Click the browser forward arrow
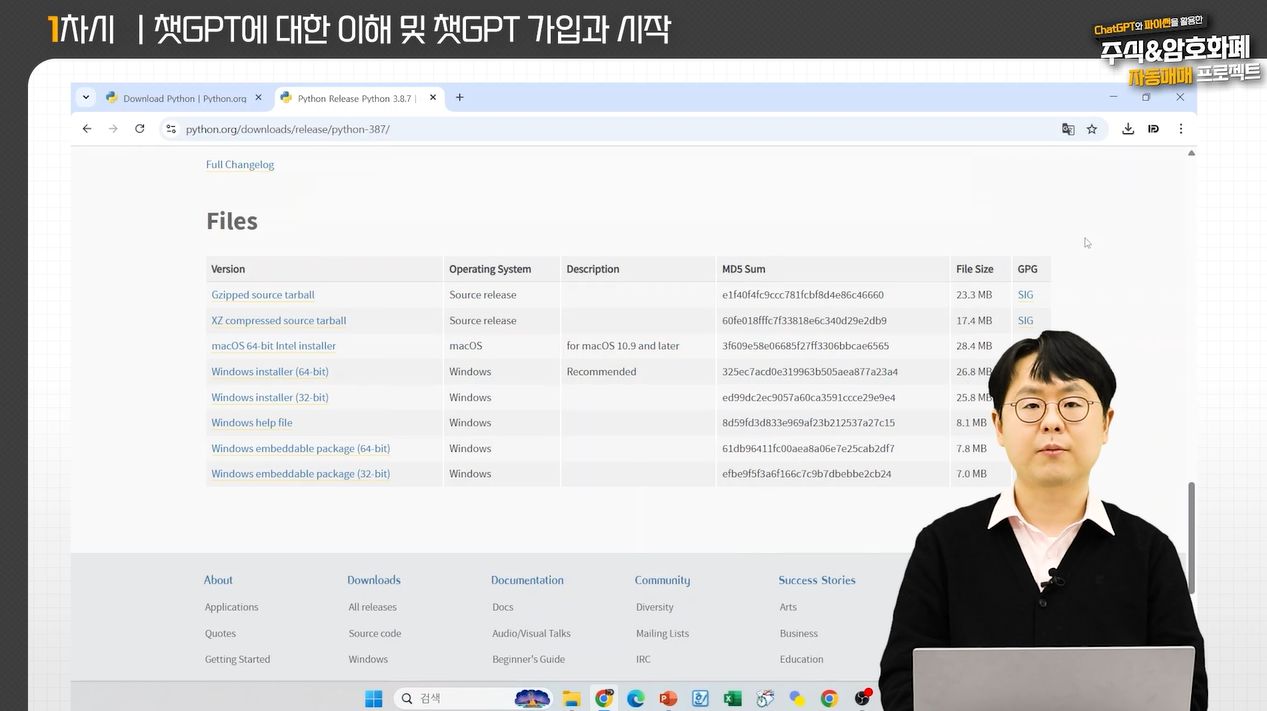 [x=113, y=129]
